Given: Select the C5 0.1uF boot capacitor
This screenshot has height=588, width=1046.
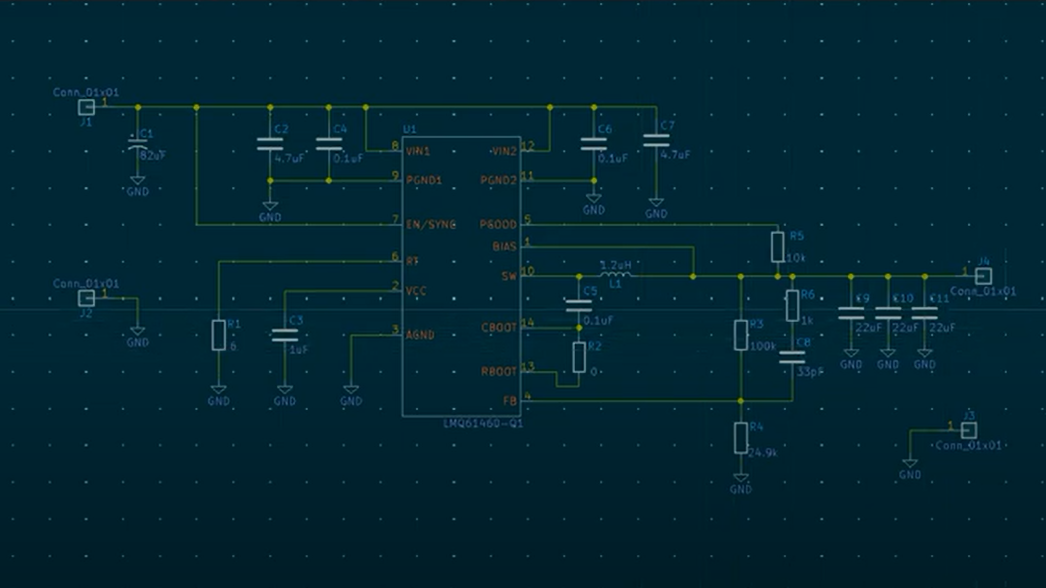Looking at the screenshot, I should point(578,306).
